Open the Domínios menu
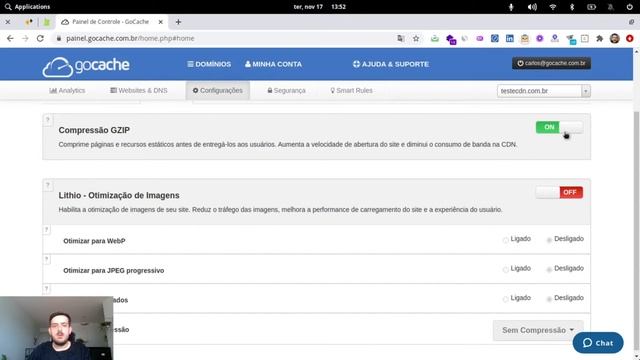Viewport: 640px width, 360px height. (x=209, y=64)
